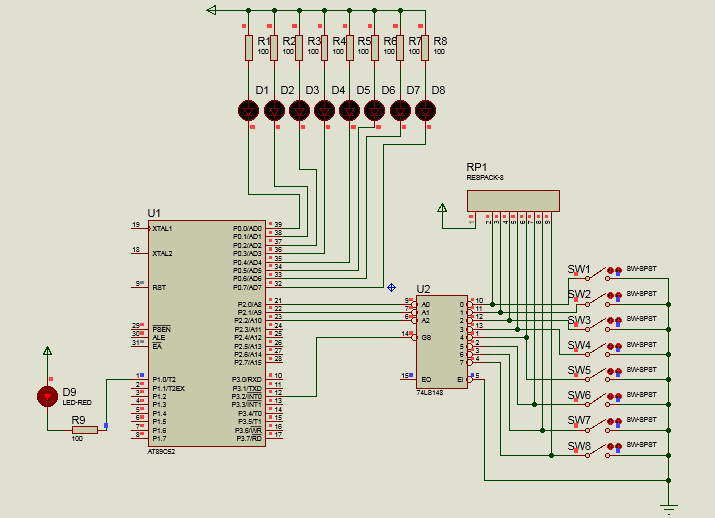
Task: Click the ground terminal symbol
Action: pos(671,508)
